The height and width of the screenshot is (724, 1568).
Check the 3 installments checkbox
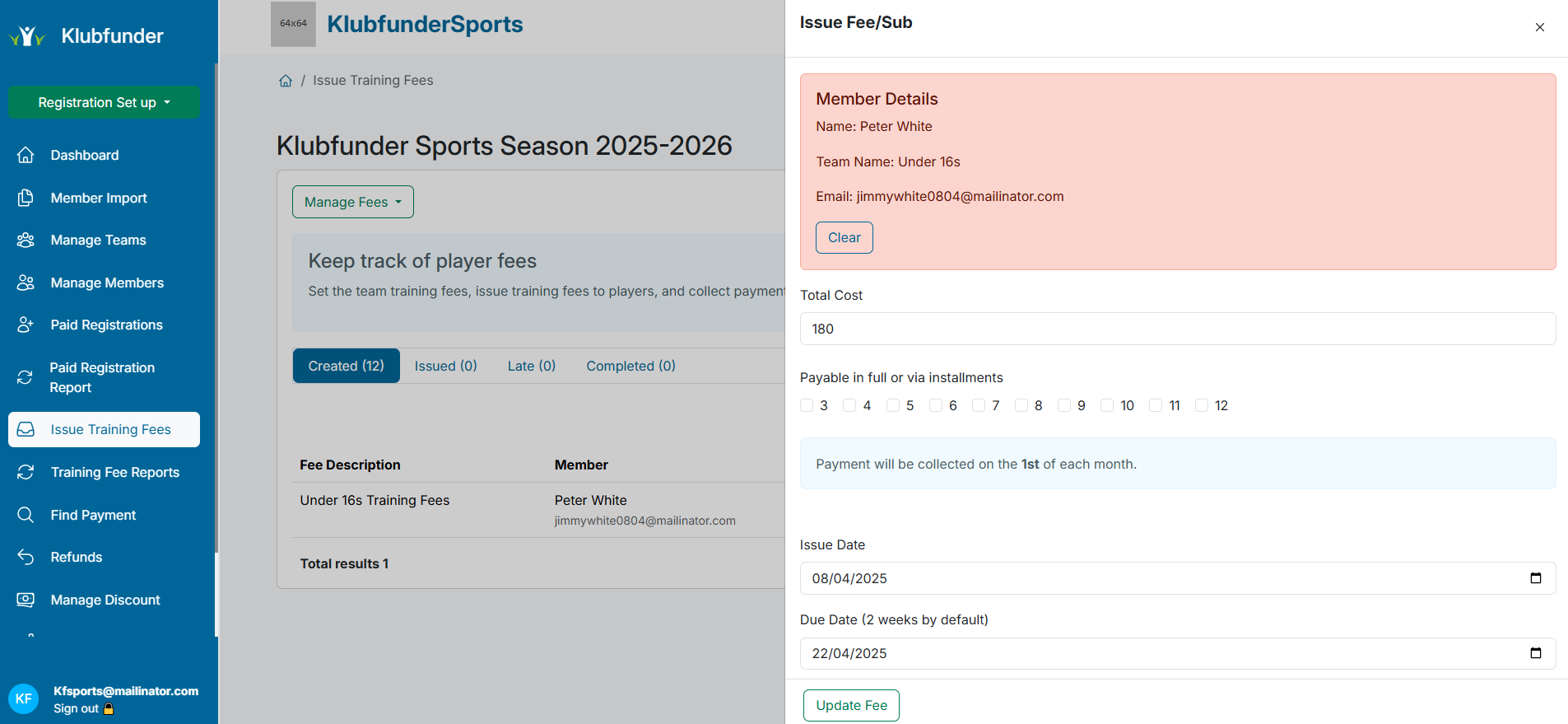tap(807, 405)
